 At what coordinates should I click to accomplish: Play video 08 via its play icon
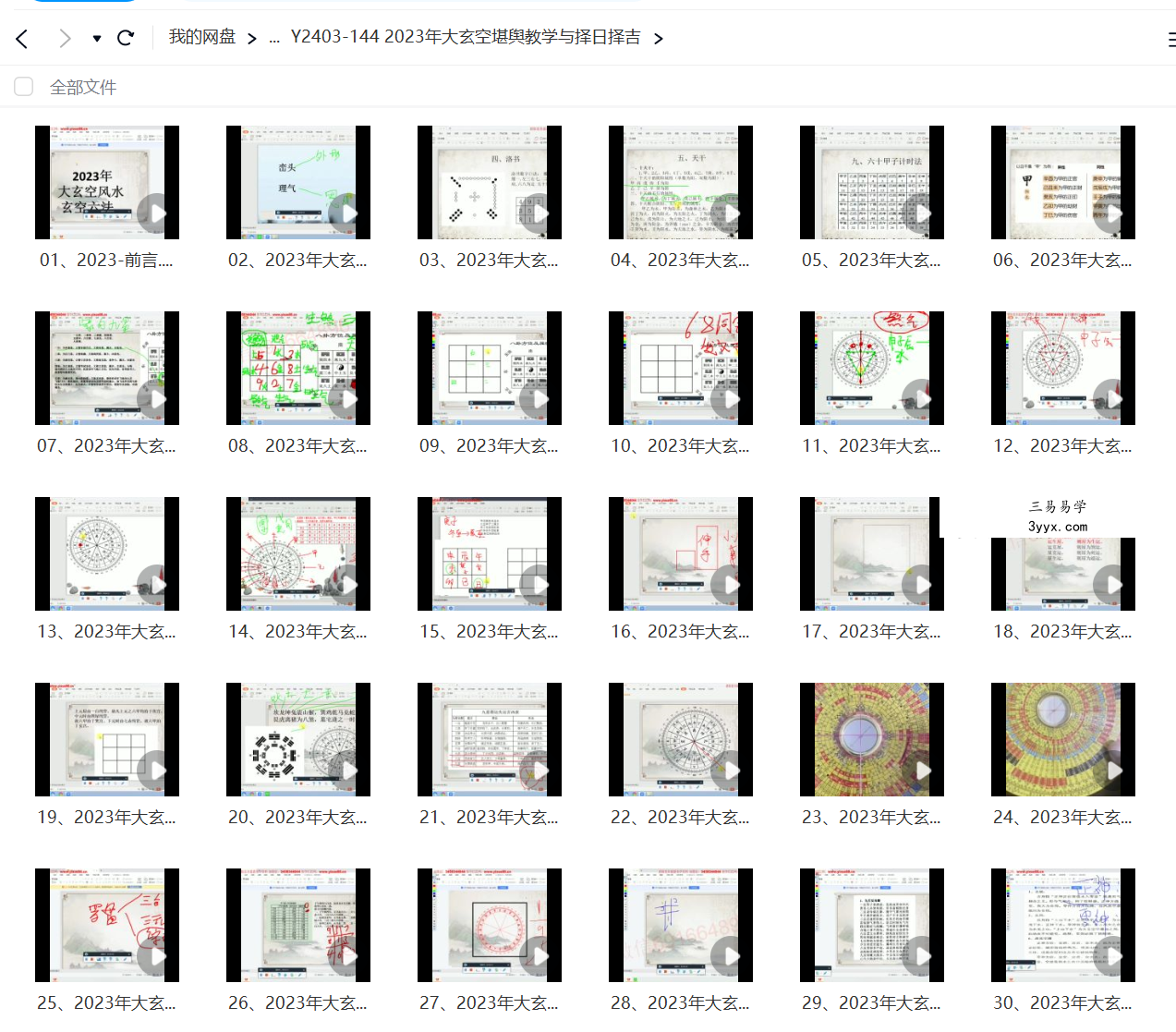(348, 399)
